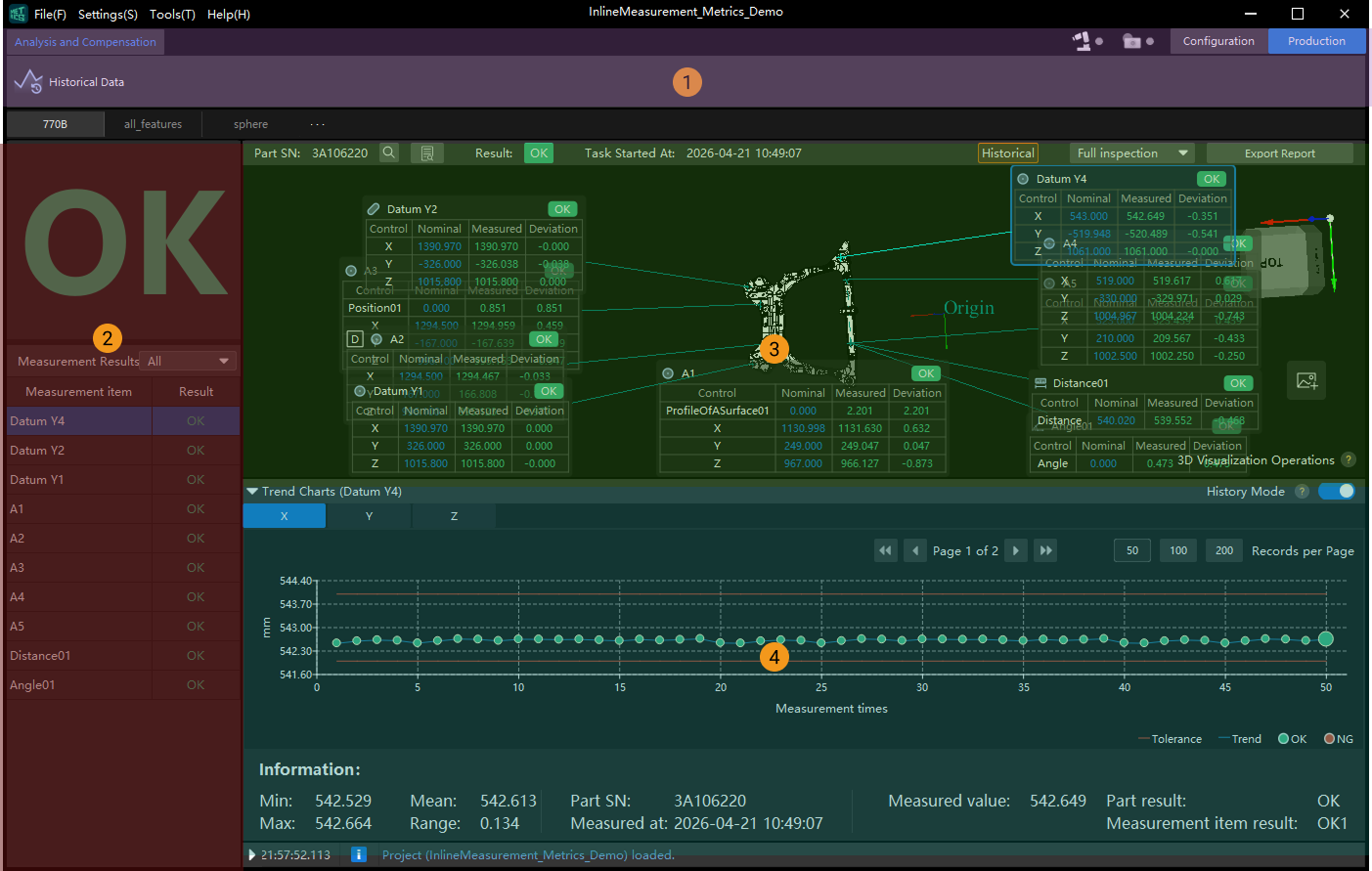
Task: Click the Export Report button
Action: [1280, 152]
